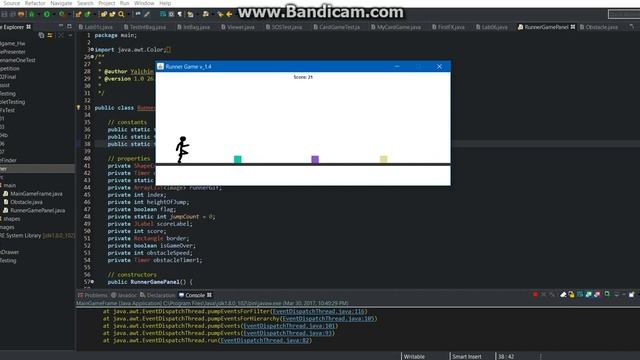The width and height of the screenshot is (640, 360).
Task: Open the Help menu
Action: pos(165,3)
